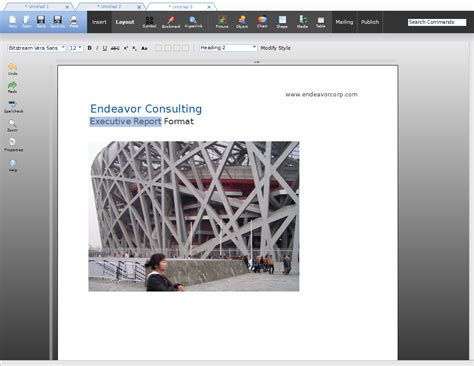
Task: Close the Untitled 1 document tab
Action: [67, 7]
